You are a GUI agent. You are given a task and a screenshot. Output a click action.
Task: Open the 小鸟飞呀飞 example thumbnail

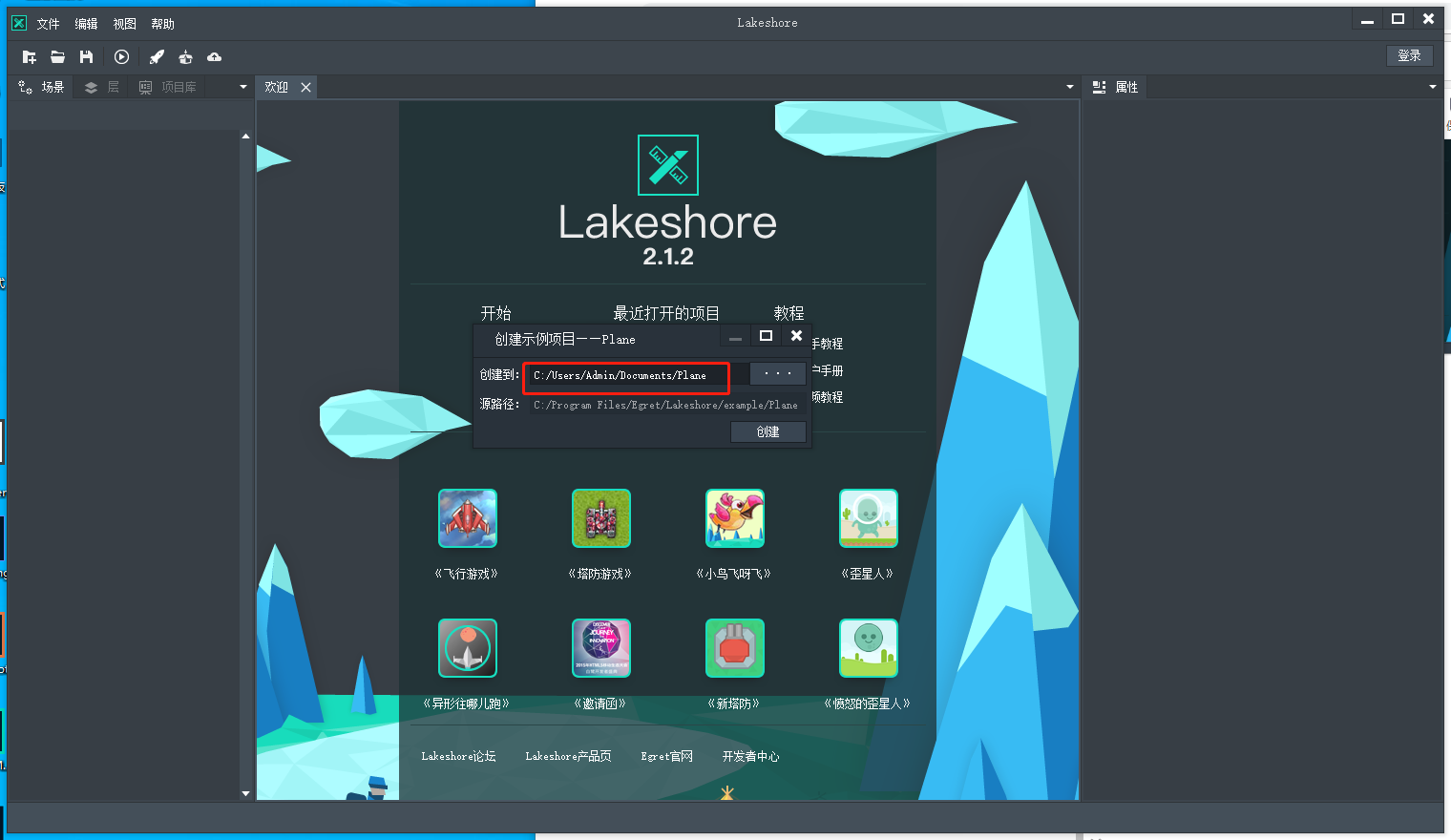[735, 518]
